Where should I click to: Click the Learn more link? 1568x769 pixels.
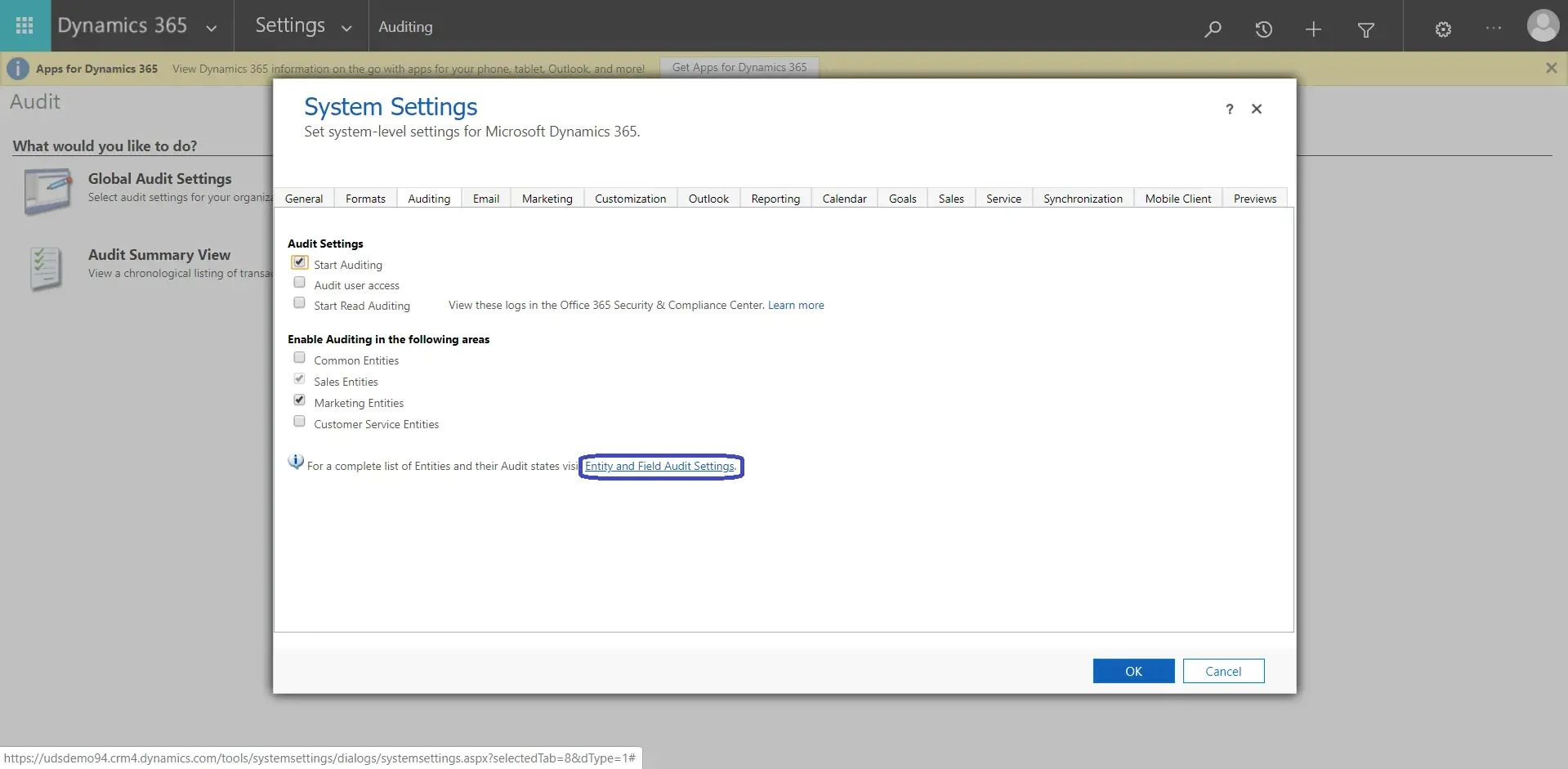[x=796, y=305]
